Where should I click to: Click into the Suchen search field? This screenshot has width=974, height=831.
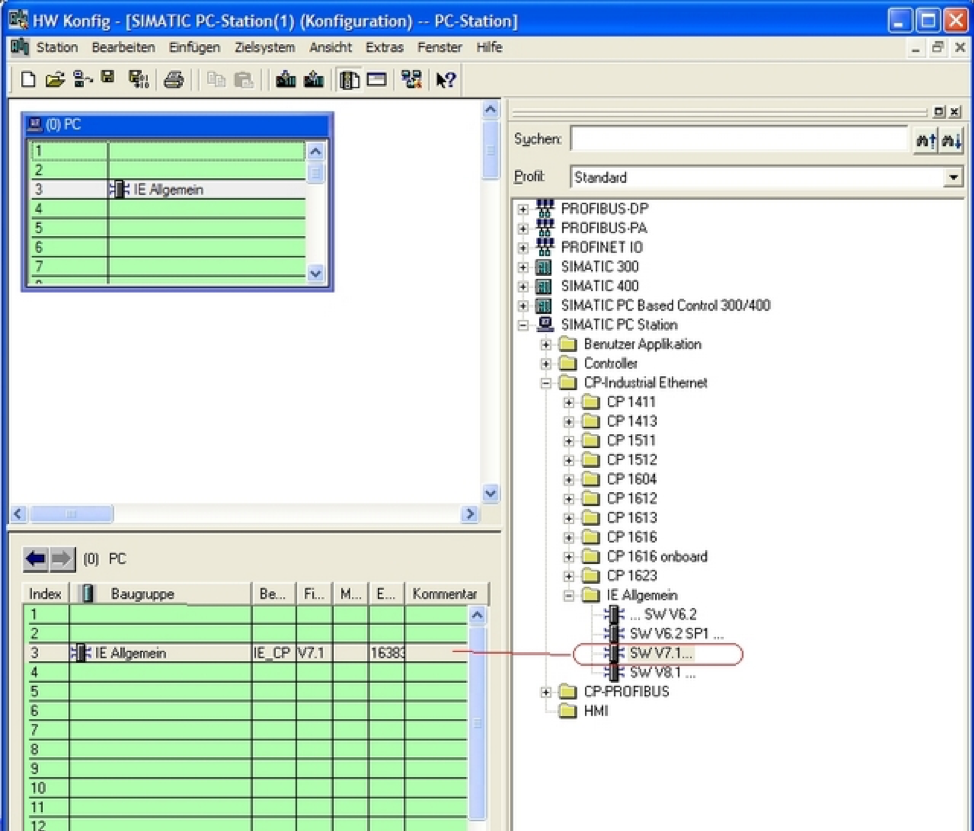click(738, 140)
